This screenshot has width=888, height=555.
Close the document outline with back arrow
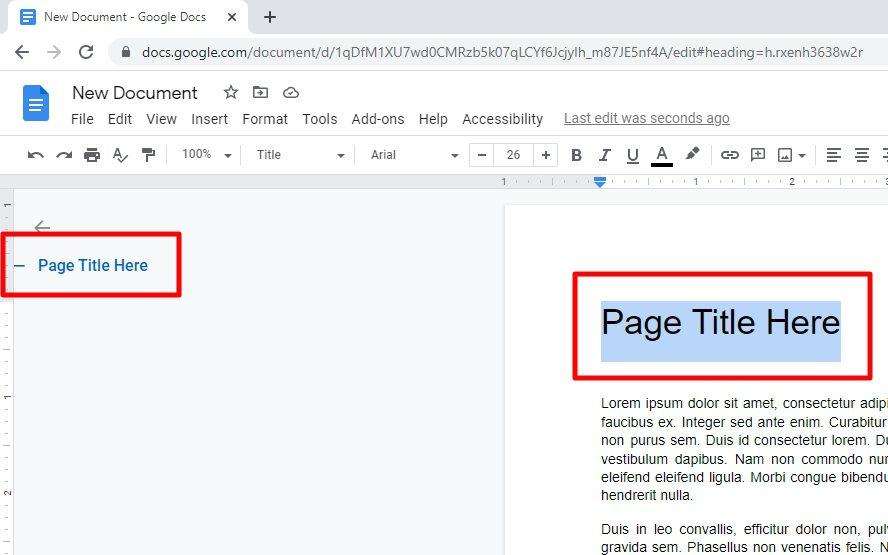coord(42,227)
